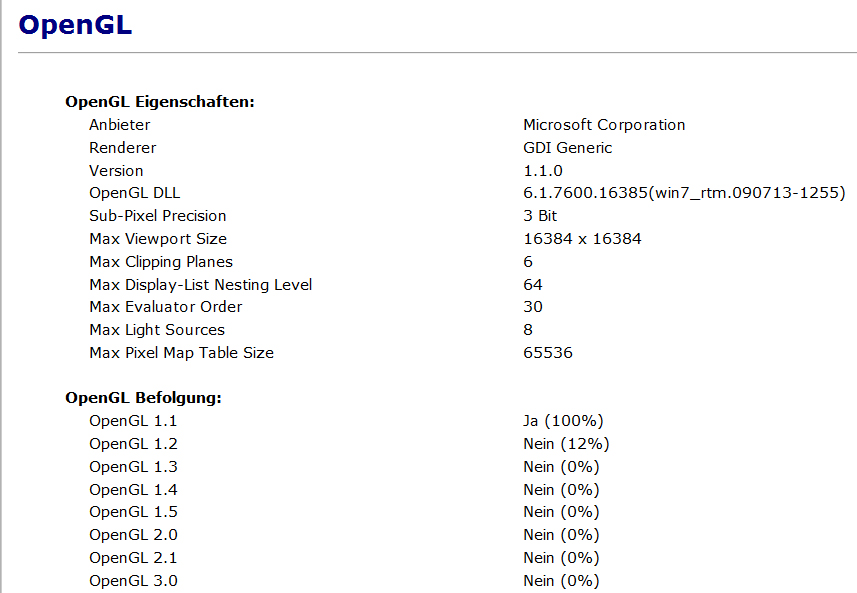Select the 'OpenGL 1.1' row label

133,421
